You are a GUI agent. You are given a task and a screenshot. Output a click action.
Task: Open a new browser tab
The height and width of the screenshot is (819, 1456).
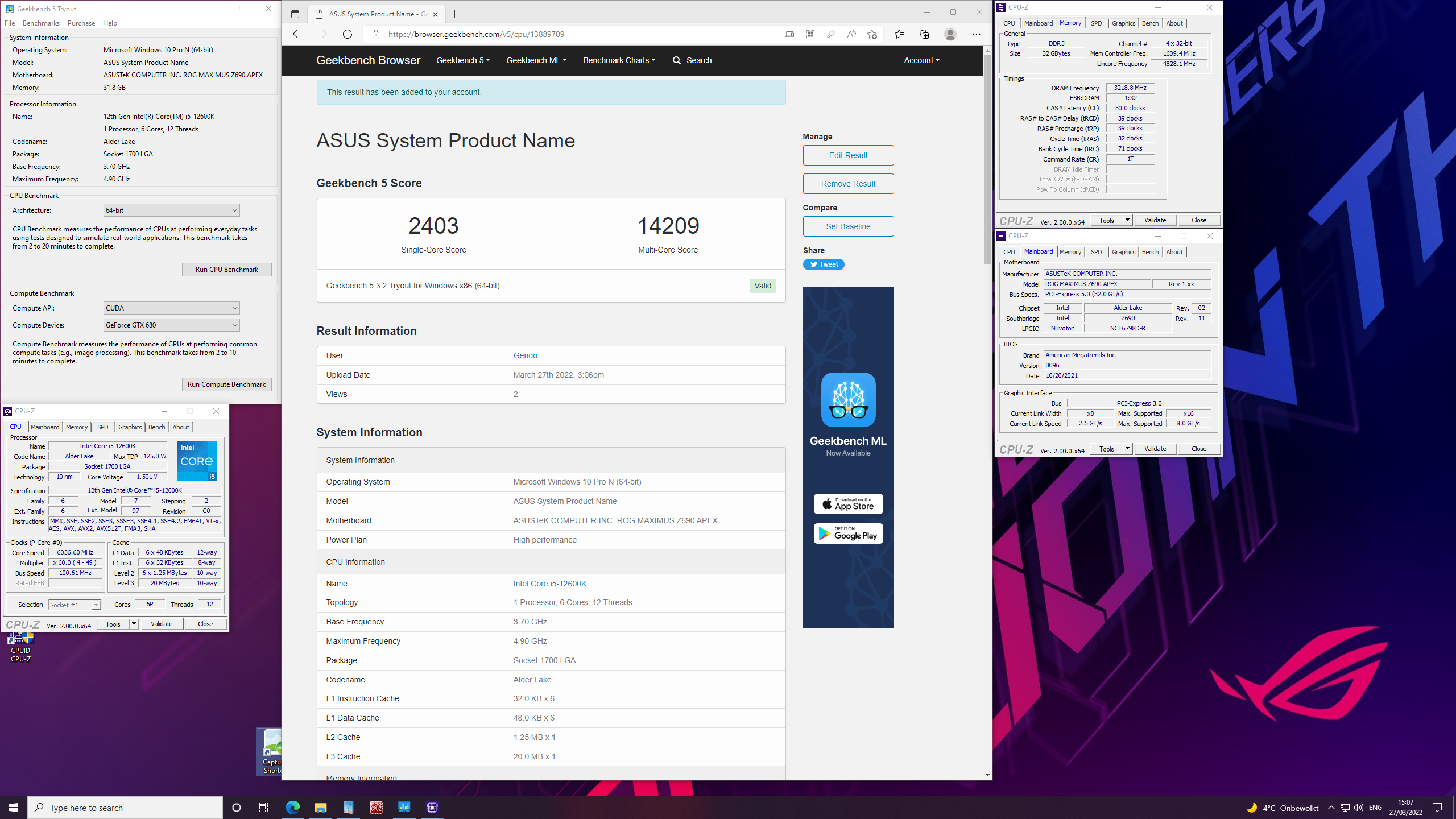coord(454,14)
